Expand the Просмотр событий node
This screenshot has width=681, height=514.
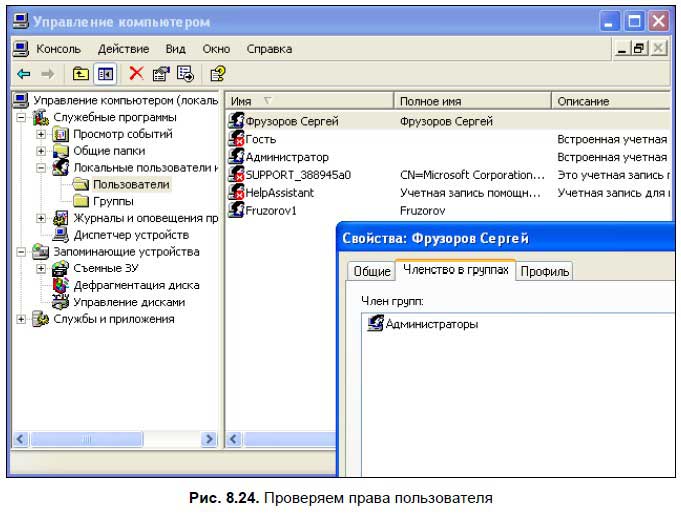tap(41, 135)
